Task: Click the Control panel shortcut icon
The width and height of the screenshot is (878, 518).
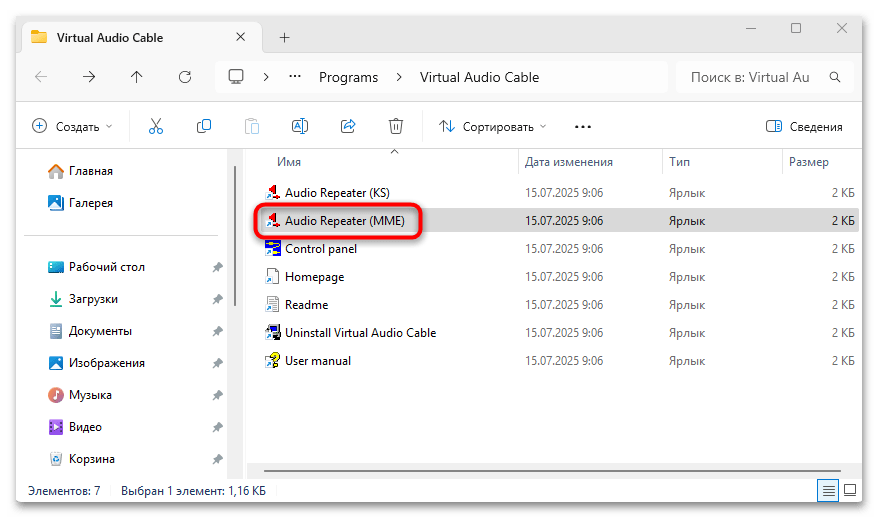Action: point(272,249)
